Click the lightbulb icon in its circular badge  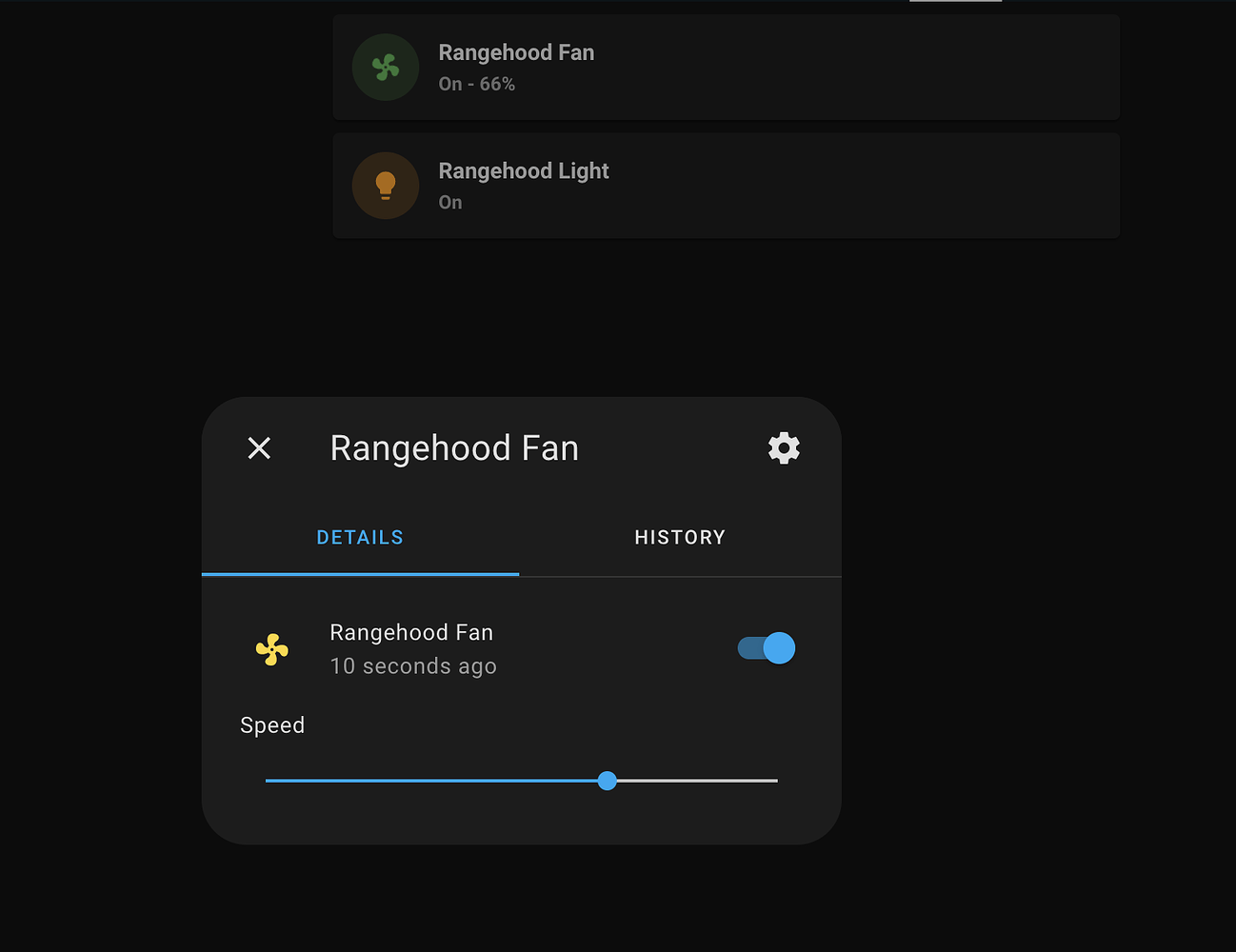(385, 185)
